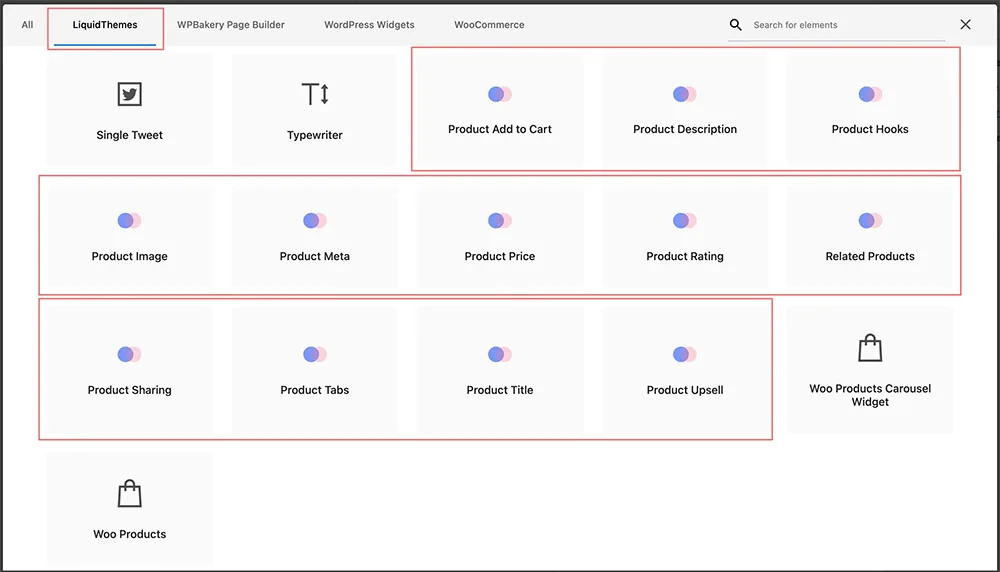This screenshot has width=1000, height=572.
Task: Click the Related Products element icon
Action: 870,221
